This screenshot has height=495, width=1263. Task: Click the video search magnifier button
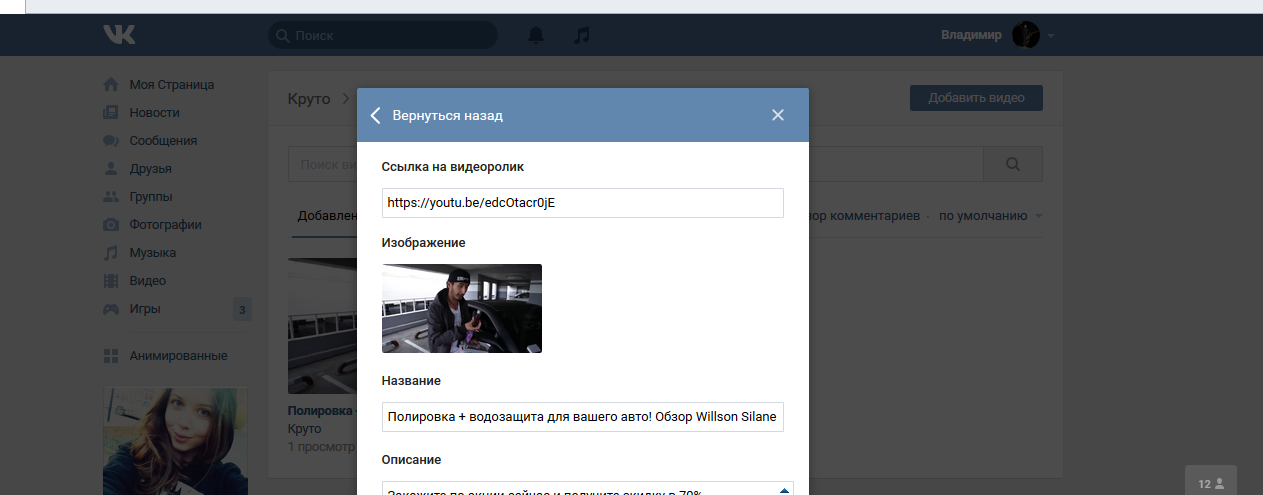coord(1013,164)
